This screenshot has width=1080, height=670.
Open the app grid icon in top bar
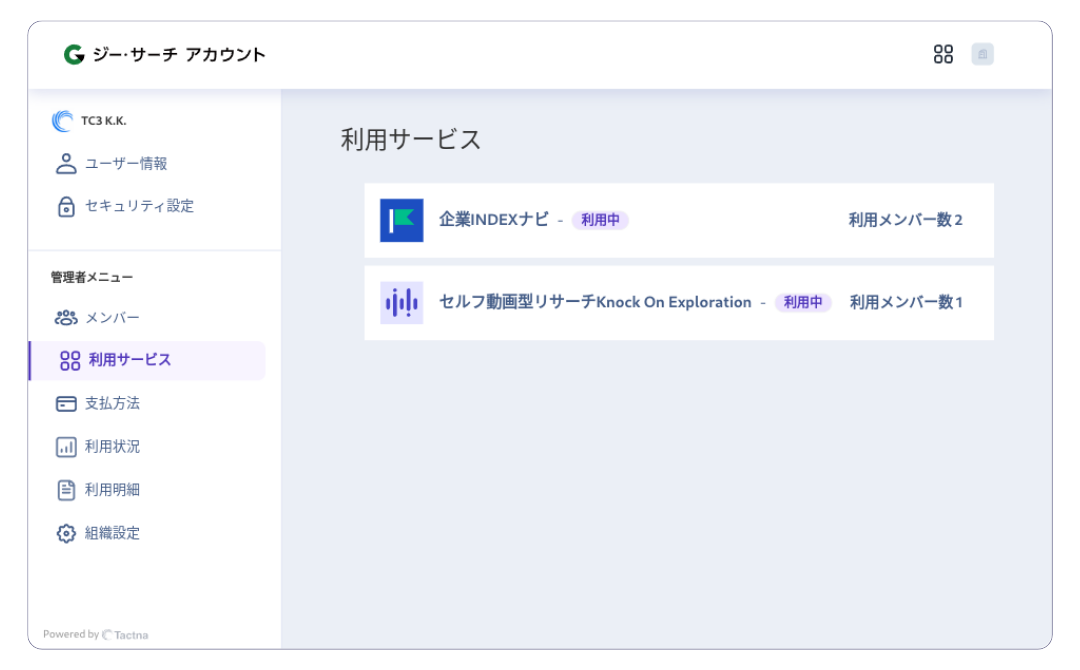coord(943,54)
